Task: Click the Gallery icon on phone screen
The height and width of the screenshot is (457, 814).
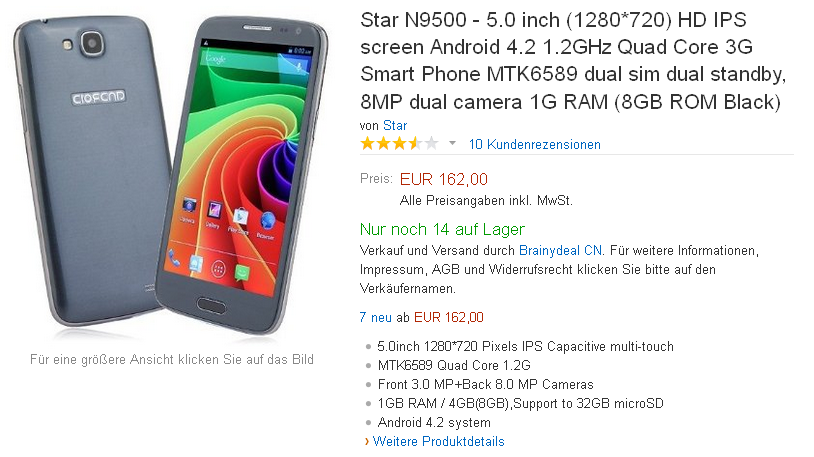Action: click(214, 210)
